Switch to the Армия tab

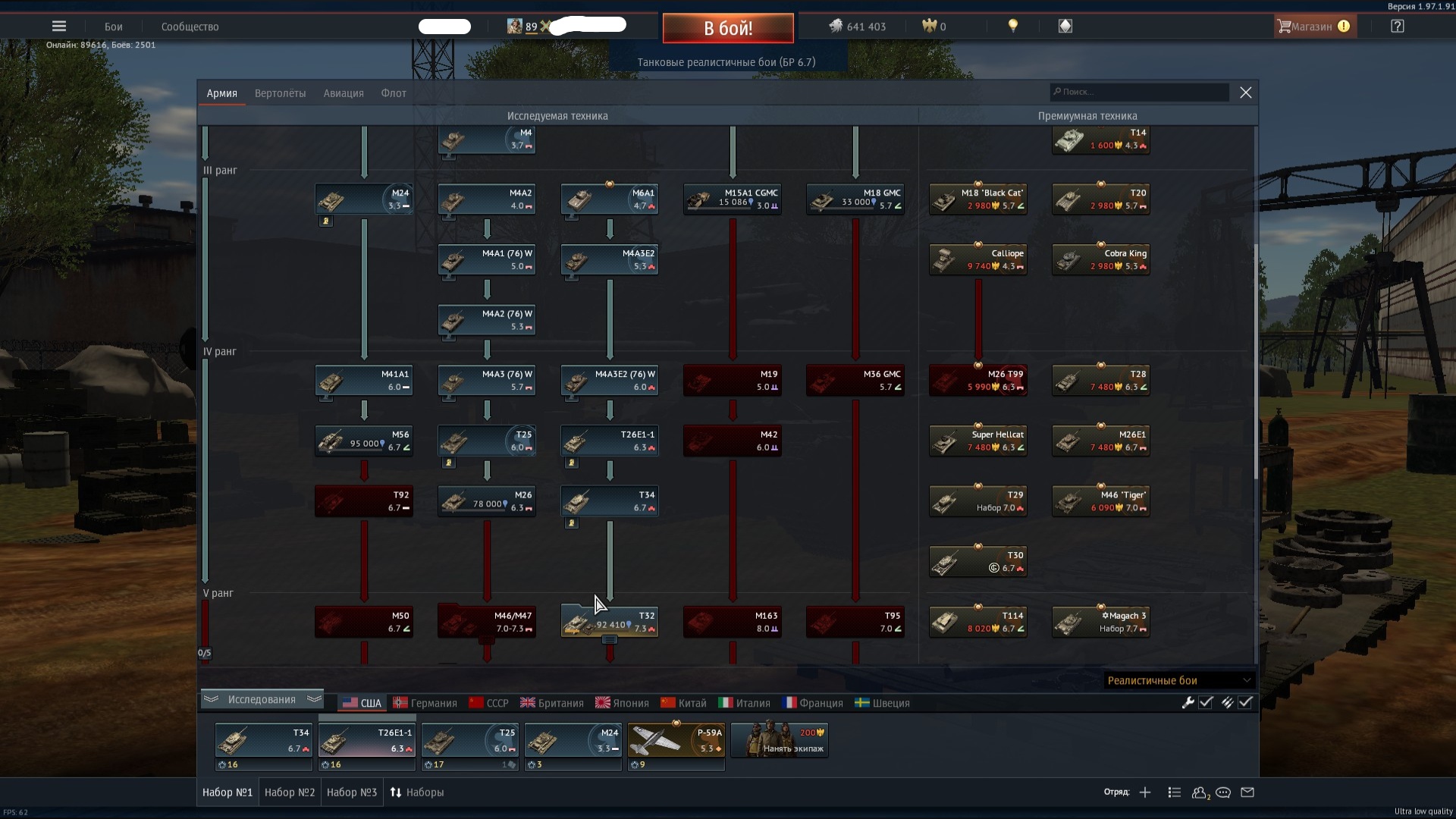(x=222, y=93)
